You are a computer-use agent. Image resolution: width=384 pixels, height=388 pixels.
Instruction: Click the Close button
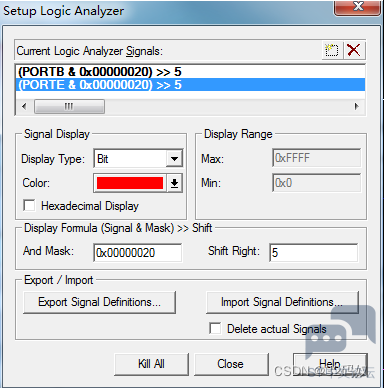coord(231,364)
